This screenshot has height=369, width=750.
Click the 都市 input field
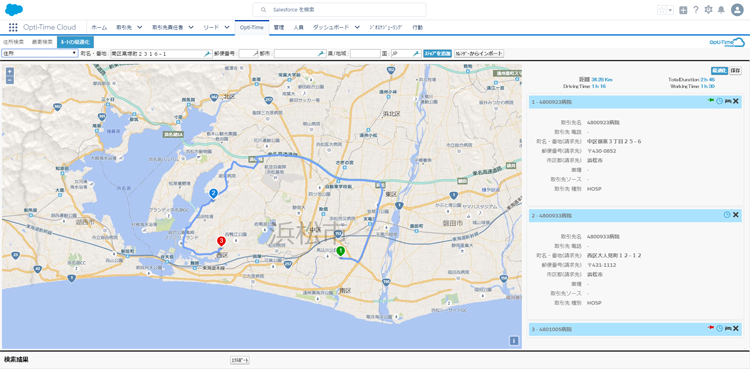coord(299,54)
